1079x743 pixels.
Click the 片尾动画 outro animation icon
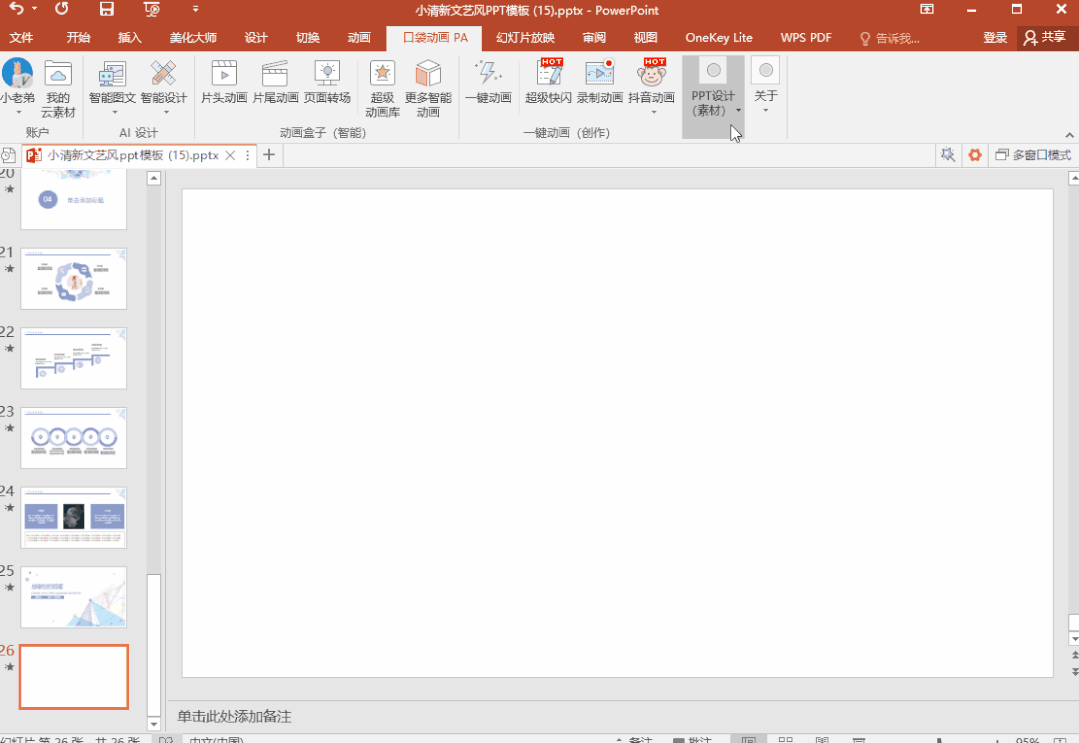(x=275, y=74)
